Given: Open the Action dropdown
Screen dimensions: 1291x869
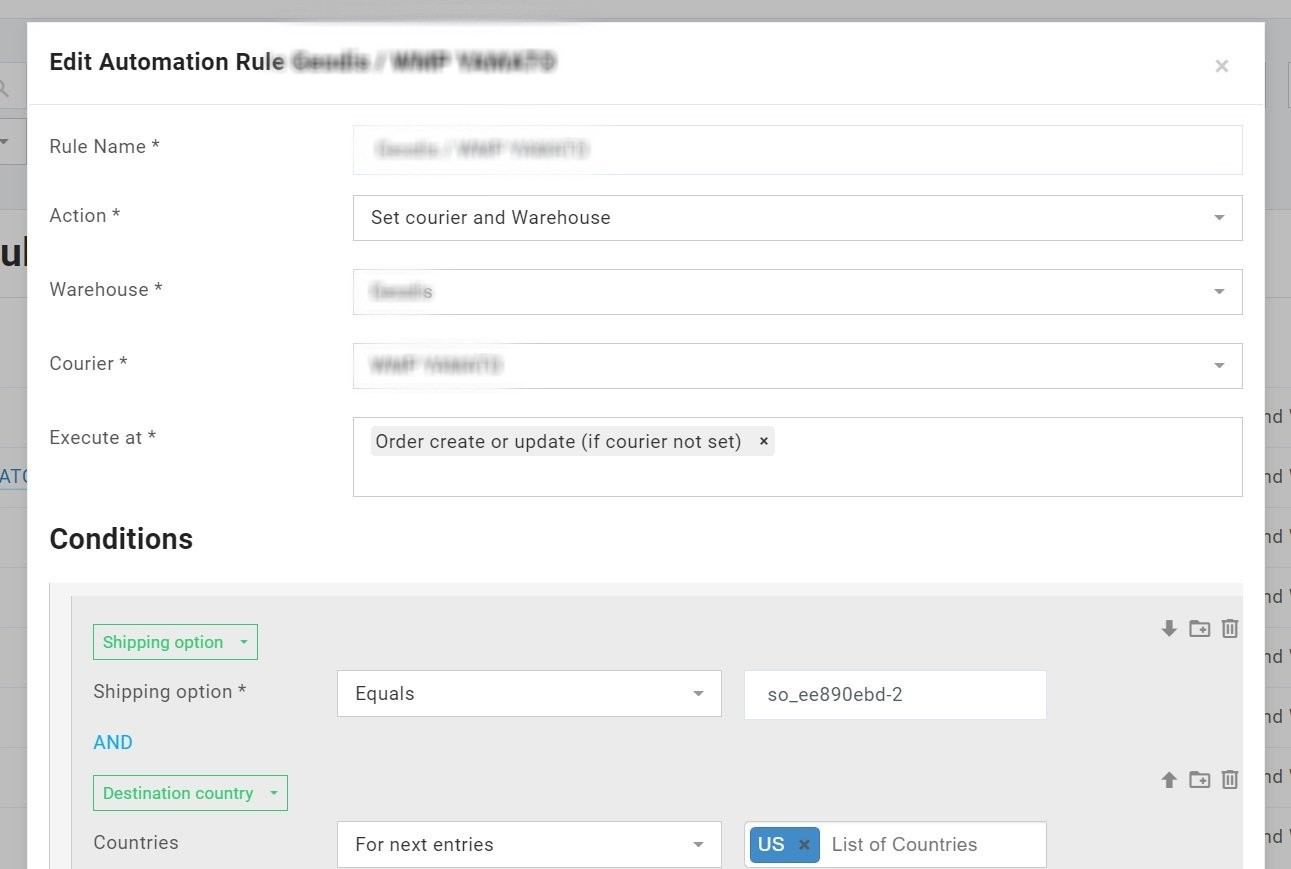Looking at the screenshot, I should click(x=797, y=218).
